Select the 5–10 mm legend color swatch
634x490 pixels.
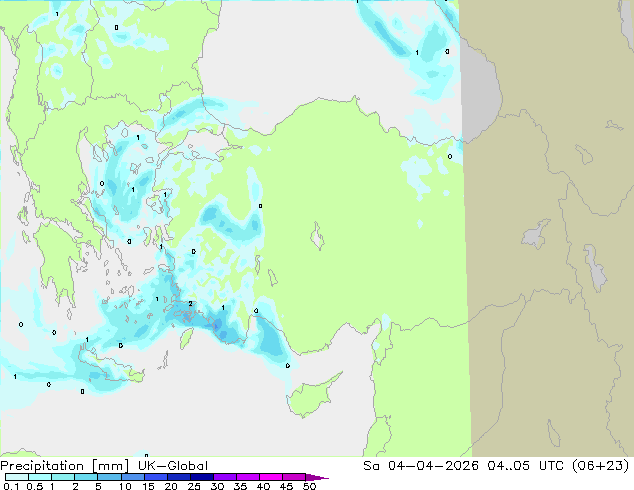[x=109, y=477]
